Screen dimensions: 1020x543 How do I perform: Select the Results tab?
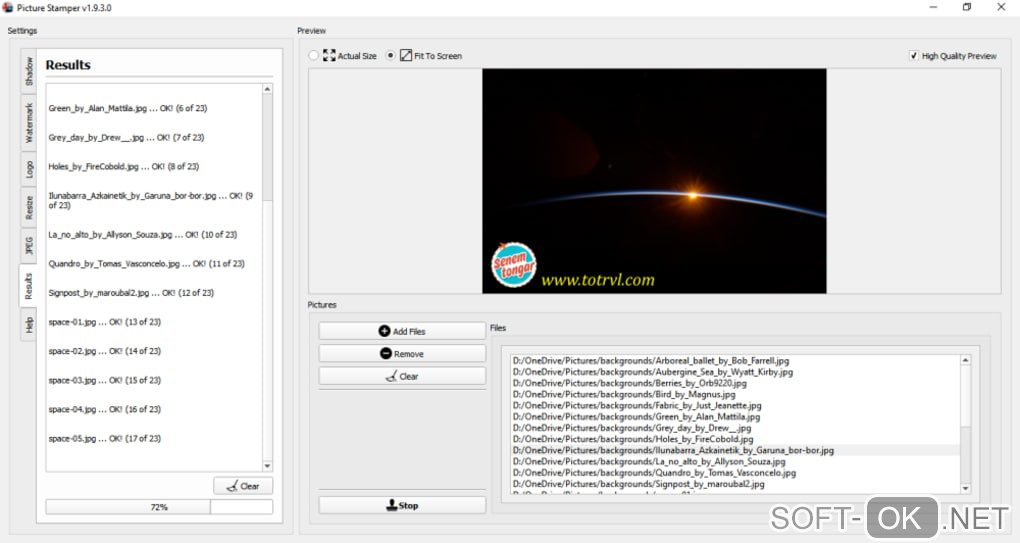(x=28, y=286)
